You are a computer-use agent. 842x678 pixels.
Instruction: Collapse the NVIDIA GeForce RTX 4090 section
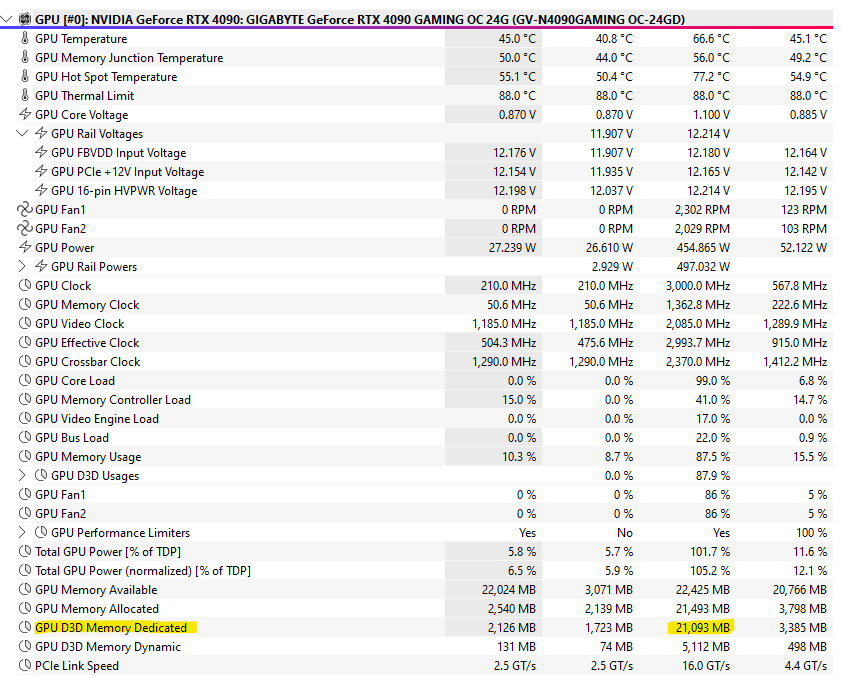click(x=8, y=20)
